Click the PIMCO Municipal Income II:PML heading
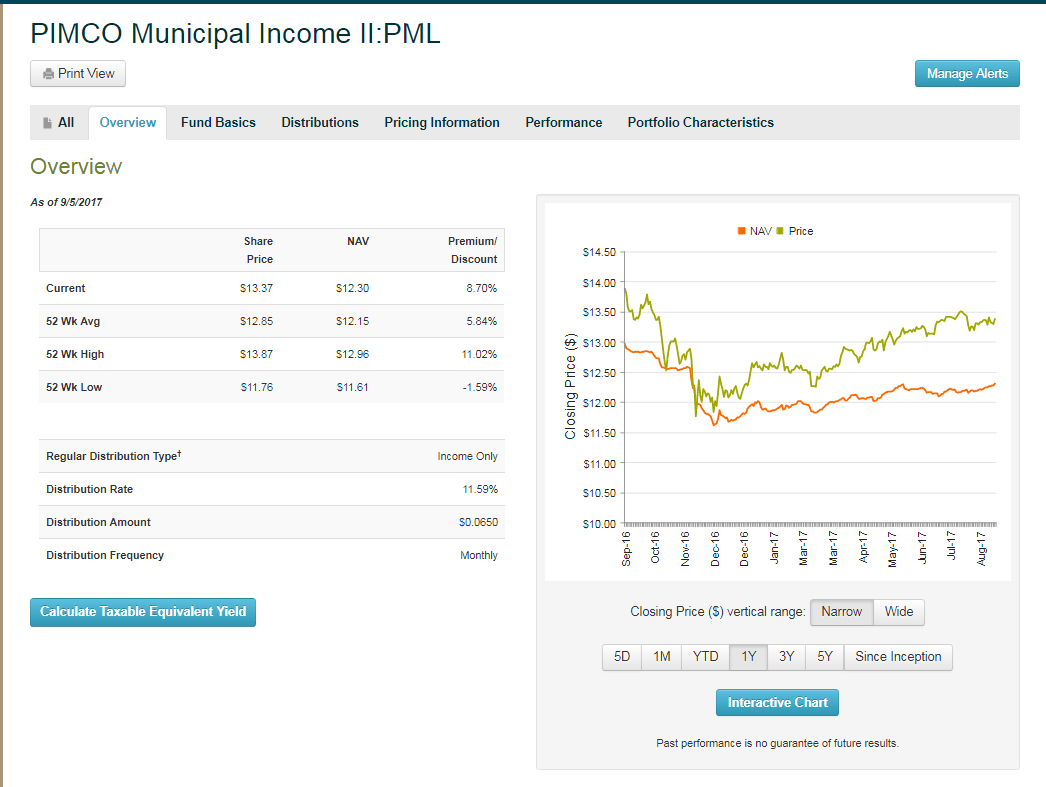The width and height of the screenshot is (1046, 787). click(x=235, y=33)
